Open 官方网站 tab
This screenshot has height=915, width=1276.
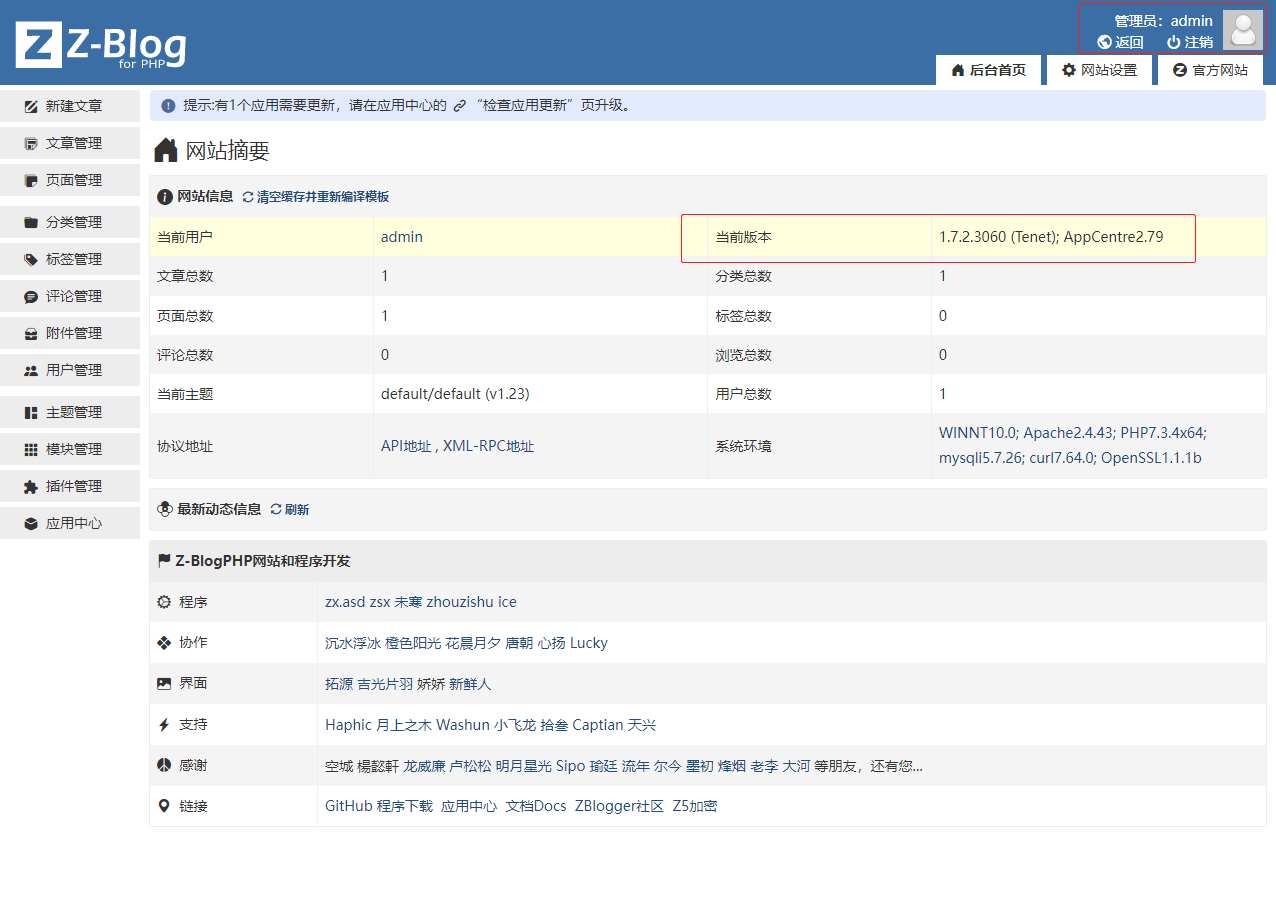click(1210, 70)
